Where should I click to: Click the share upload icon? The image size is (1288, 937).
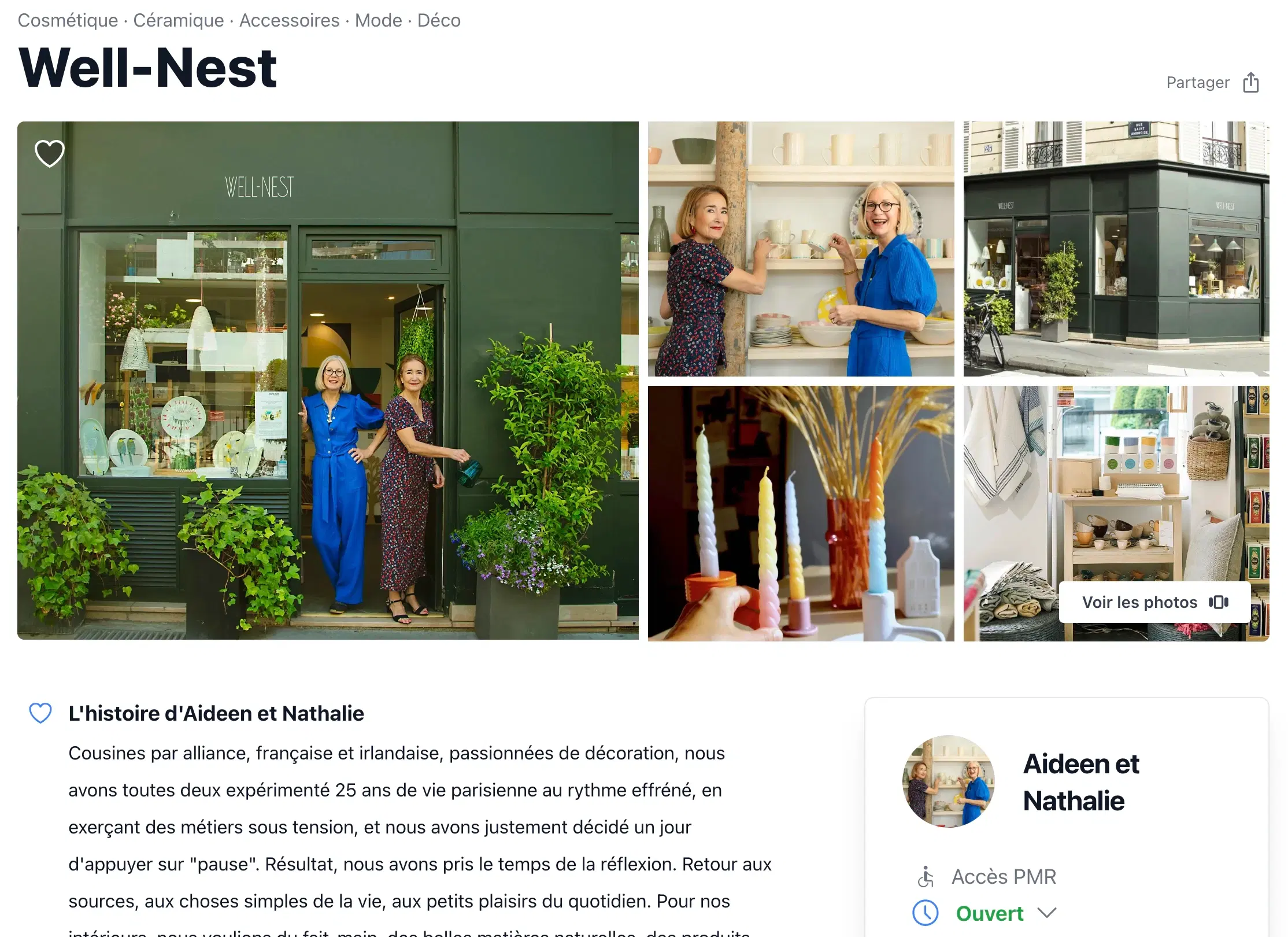(1250, 82)
